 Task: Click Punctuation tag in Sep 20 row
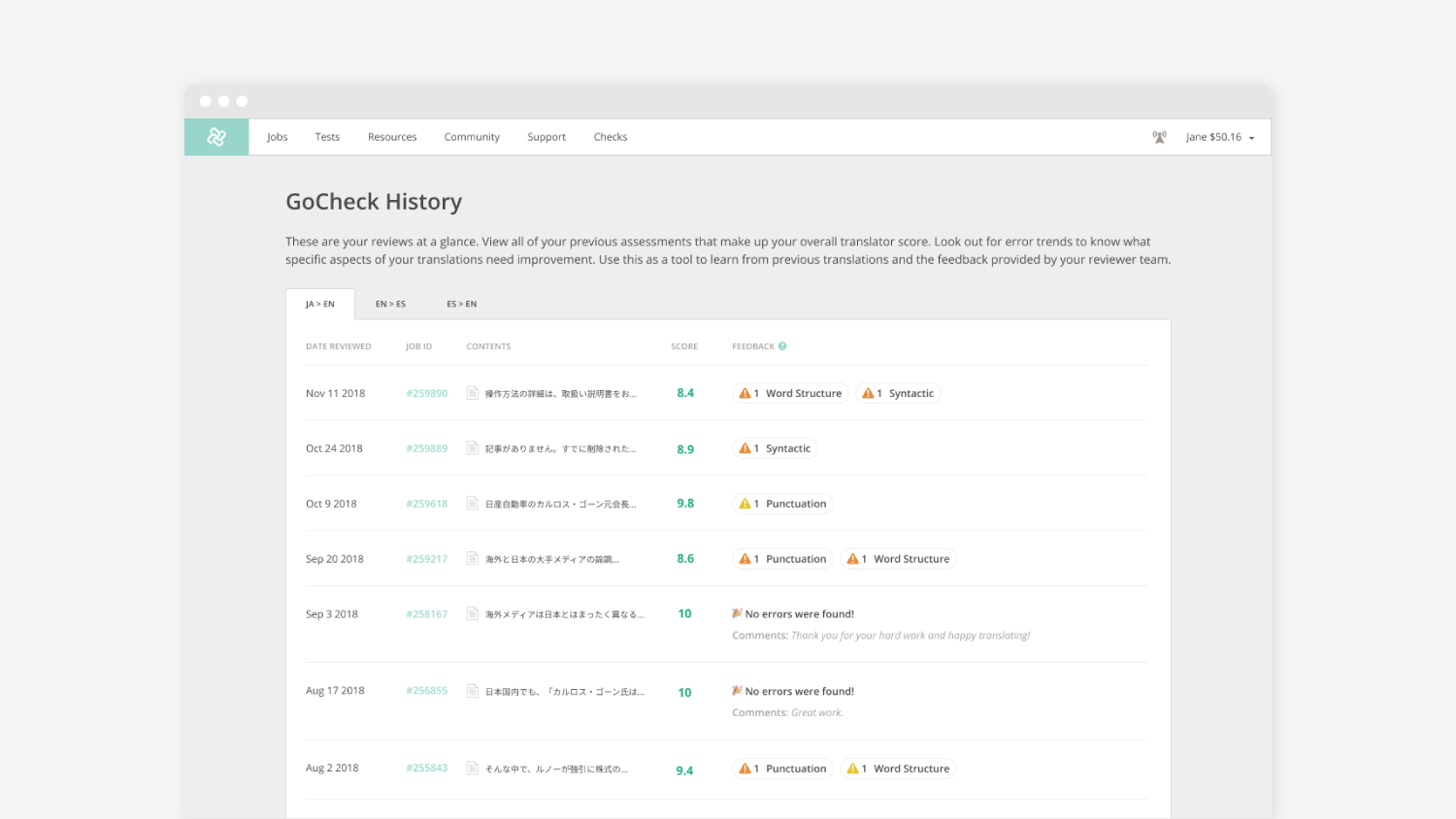(782, 559)
